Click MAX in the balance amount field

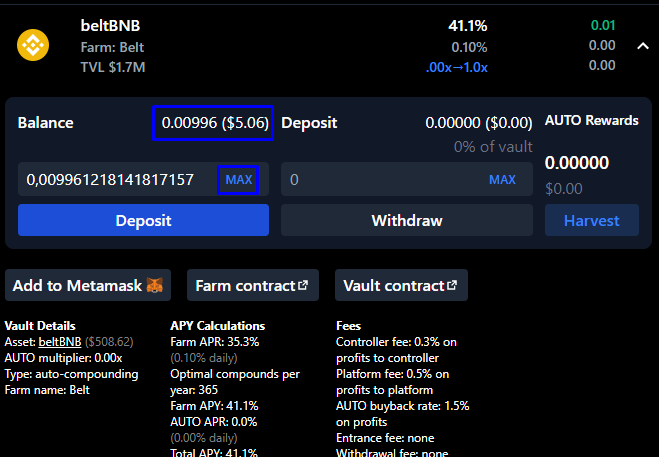point(239,180)
